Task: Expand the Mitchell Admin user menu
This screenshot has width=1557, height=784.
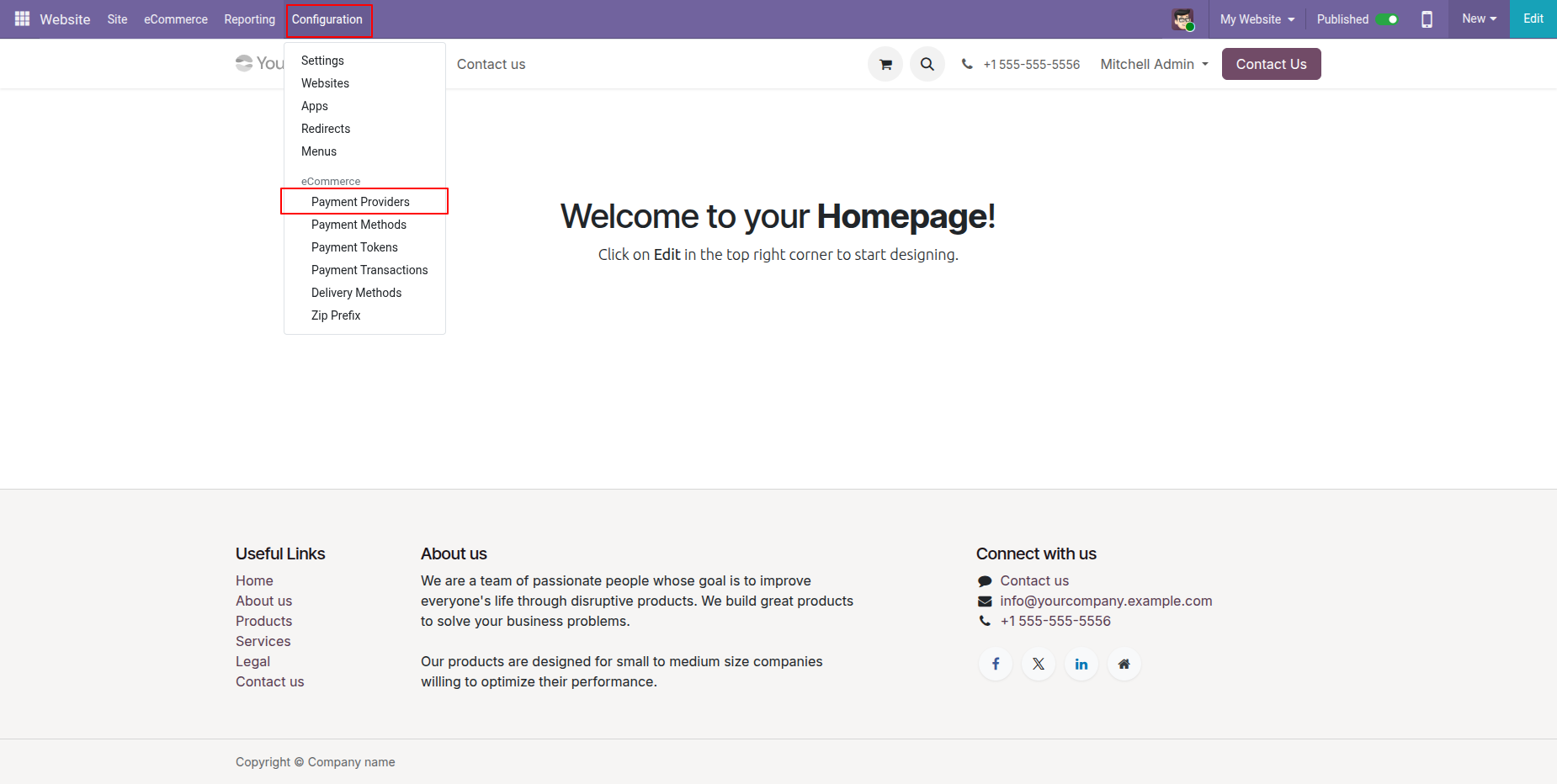Action: (x=1154, y=64)
